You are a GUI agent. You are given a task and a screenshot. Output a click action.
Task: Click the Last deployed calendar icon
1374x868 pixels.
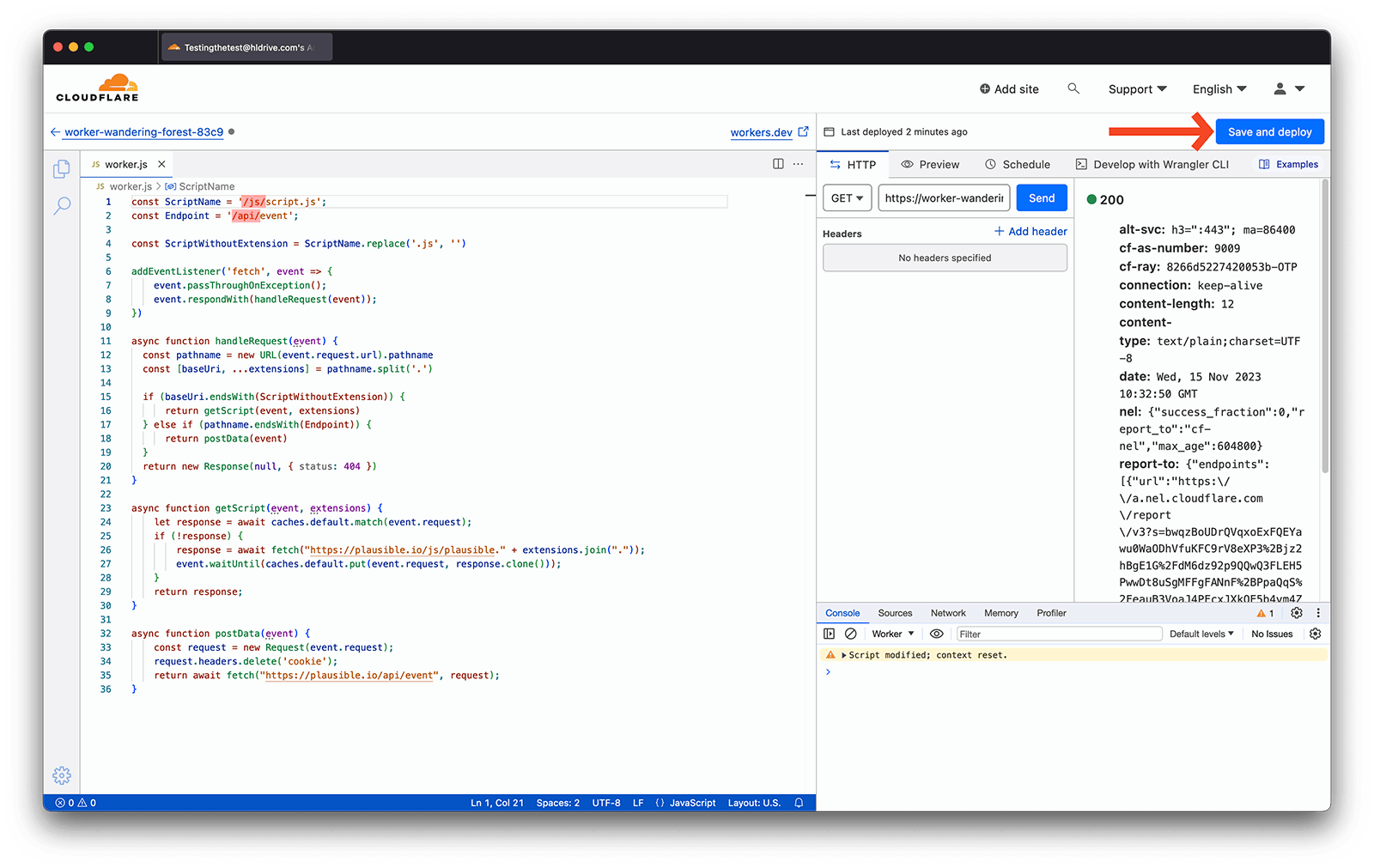tap(829, 132)
